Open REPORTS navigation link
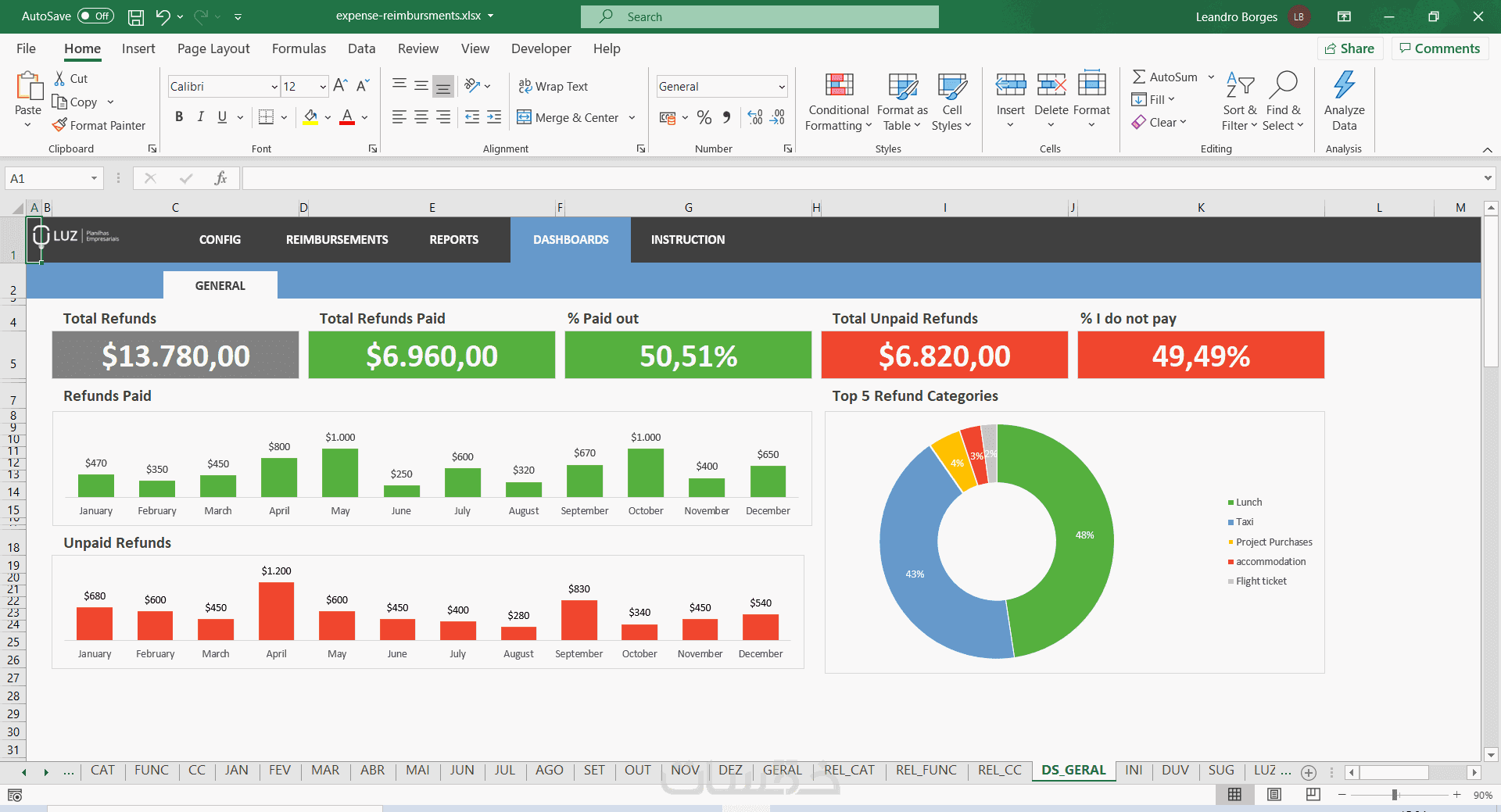This screenshot has height=812, width=1501. tap(453, 240)
